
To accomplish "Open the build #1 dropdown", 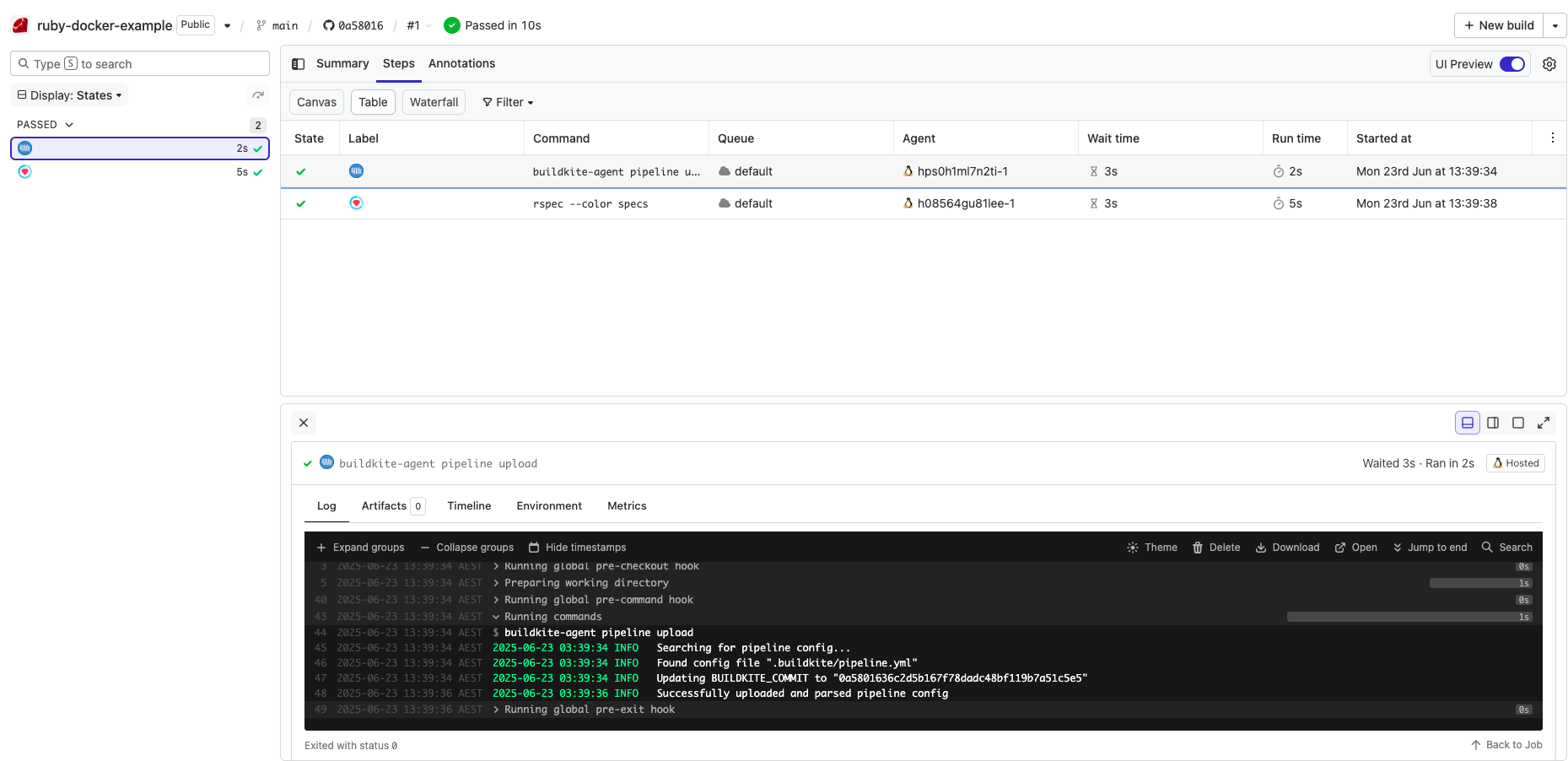I will [x=419, y=26].
